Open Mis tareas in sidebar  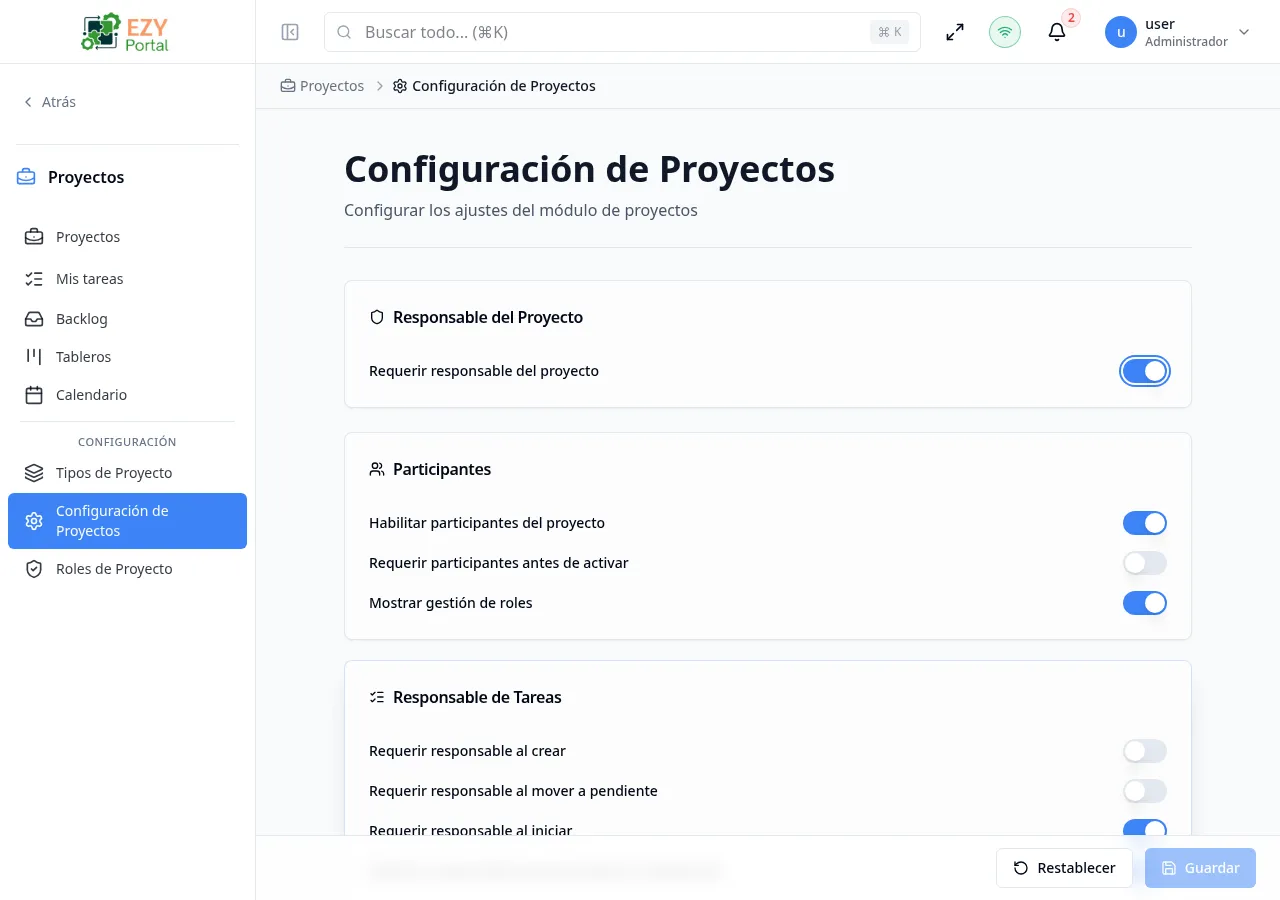coord(127,279)
